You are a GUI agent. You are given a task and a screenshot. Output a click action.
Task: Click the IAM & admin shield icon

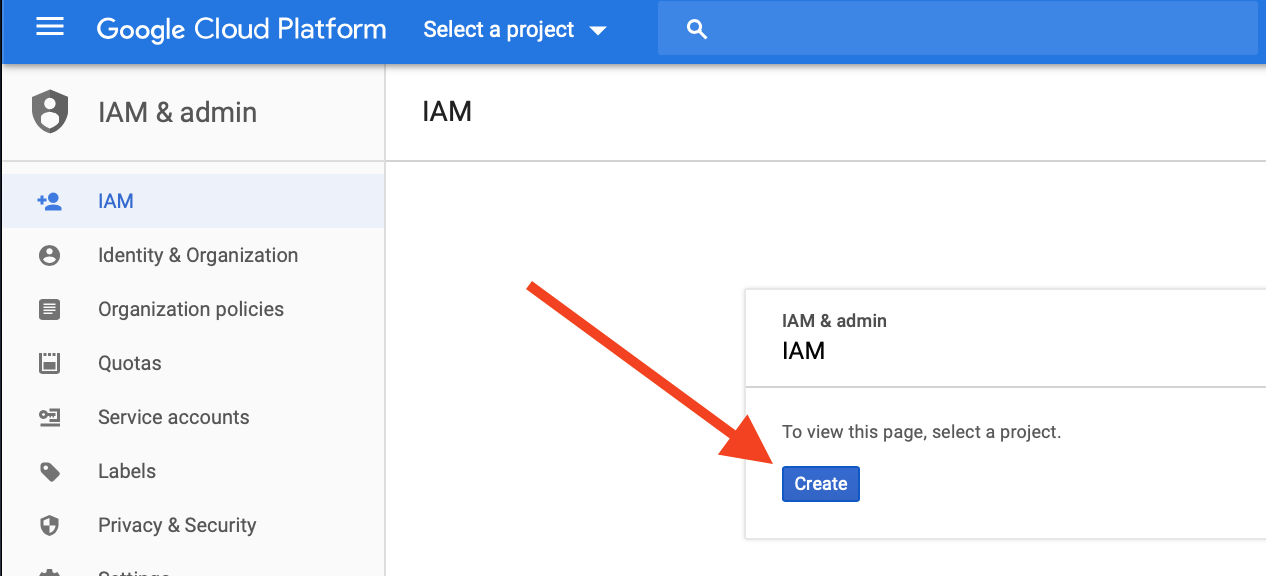(x=50, y=112)
